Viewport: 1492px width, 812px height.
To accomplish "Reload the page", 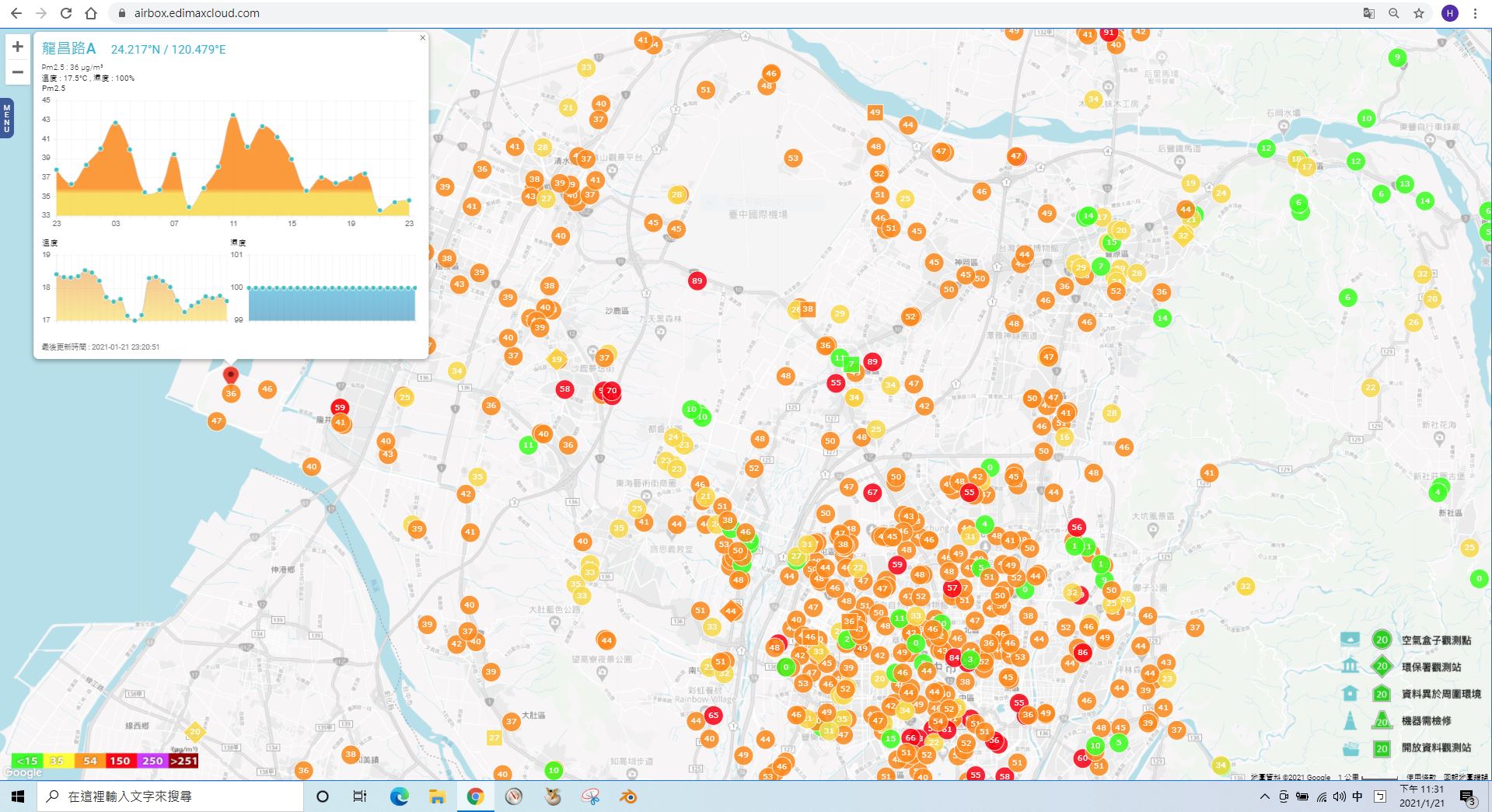I will coord(66,13).
